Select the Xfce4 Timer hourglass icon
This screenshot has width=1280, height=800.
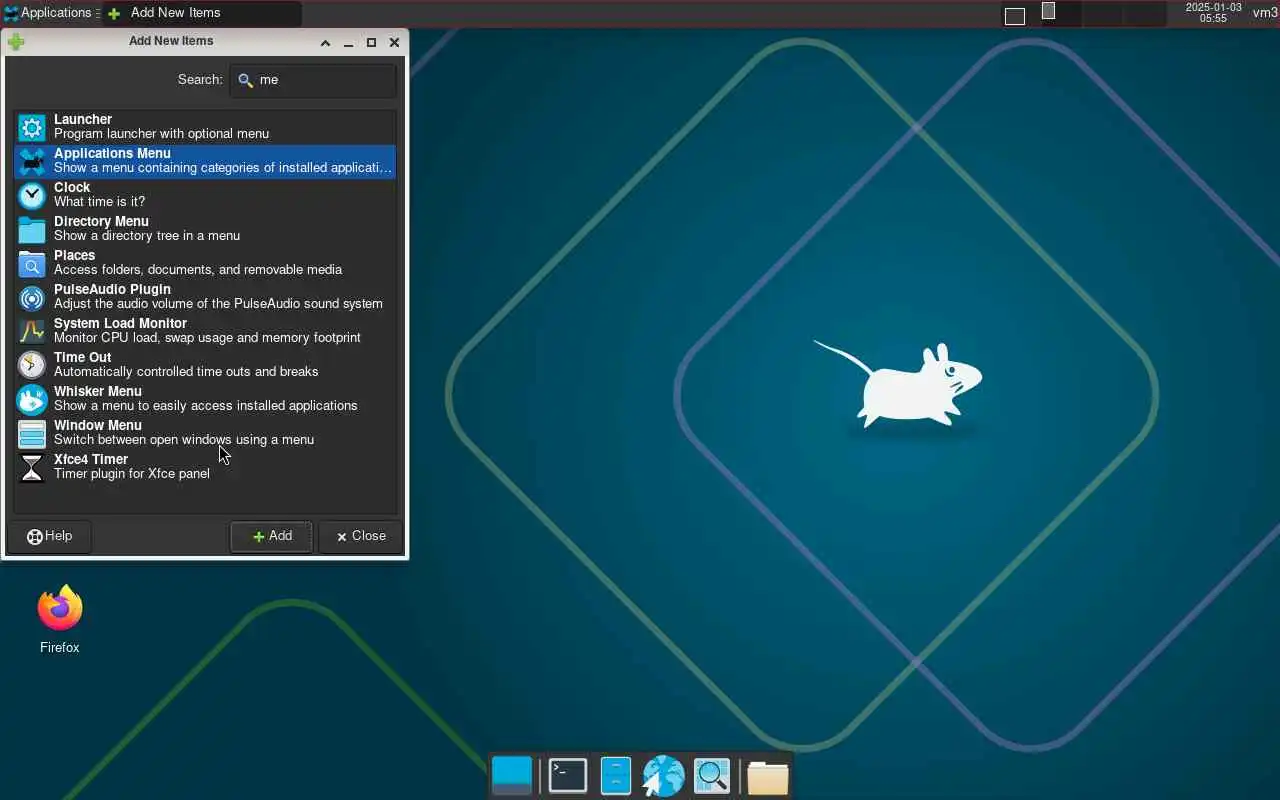click(x=32, y=467)
